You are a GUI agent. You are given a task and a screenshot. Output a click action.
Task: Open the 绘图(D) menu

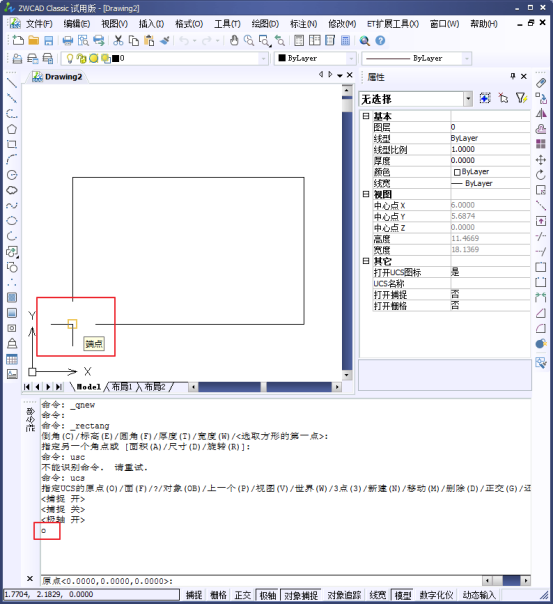[x=265, y=24]
